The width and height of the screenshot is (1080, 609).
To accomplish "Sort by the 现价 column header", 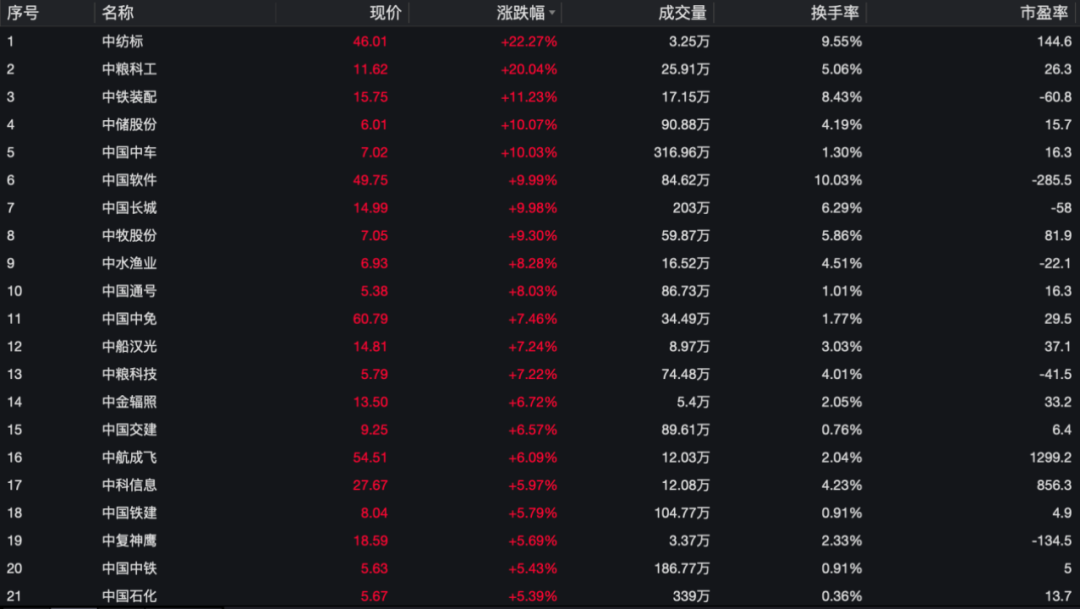I will coord(385,13).
